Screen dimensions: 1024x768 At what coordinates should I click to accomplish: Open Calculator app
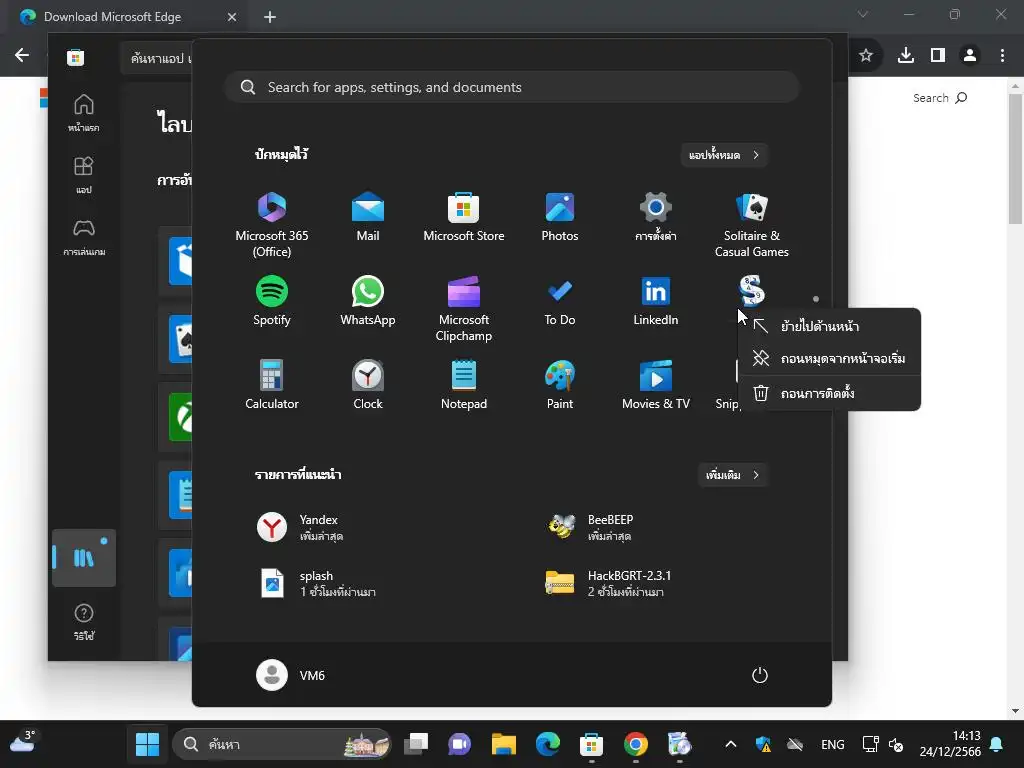click(x=272, y=385)
